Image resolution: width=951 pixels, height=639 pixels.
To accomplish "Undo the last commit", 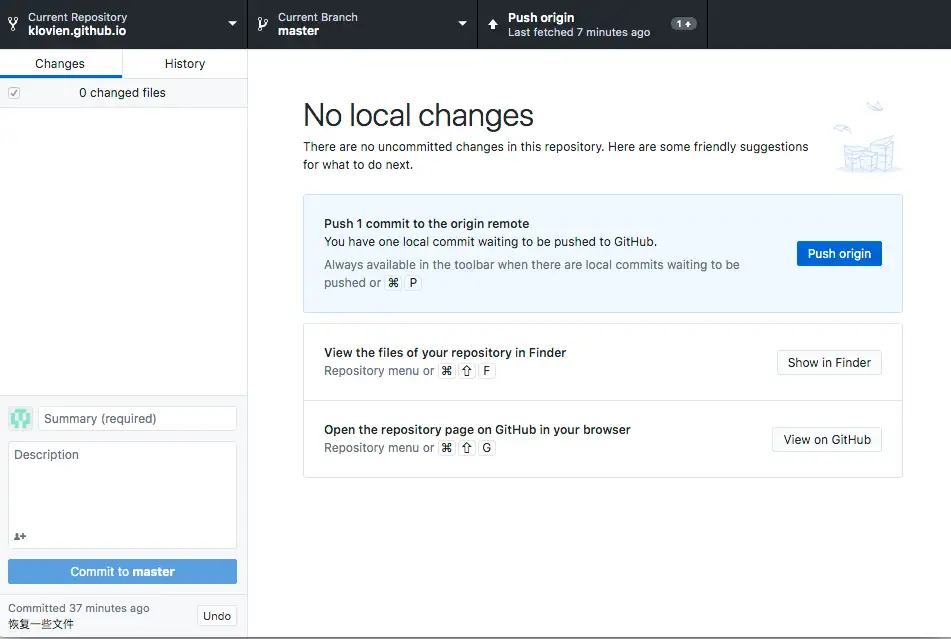I will click(217, 616).
